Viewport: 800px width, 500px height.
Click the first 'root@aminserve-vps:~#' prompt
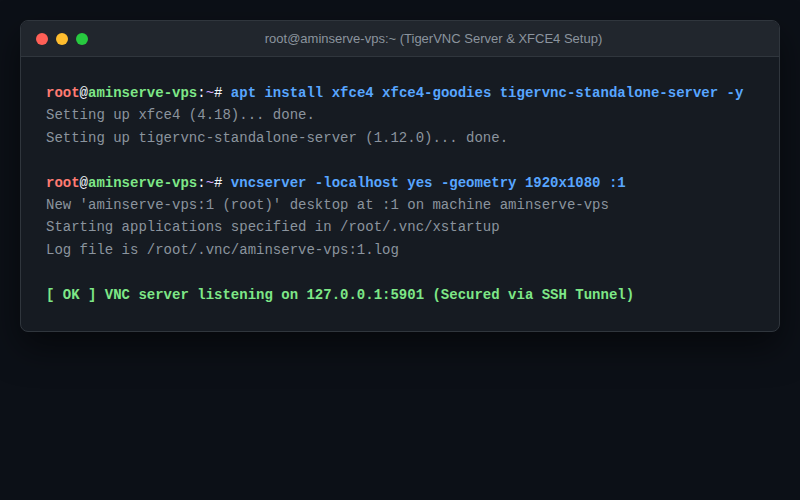click(134, 92)
